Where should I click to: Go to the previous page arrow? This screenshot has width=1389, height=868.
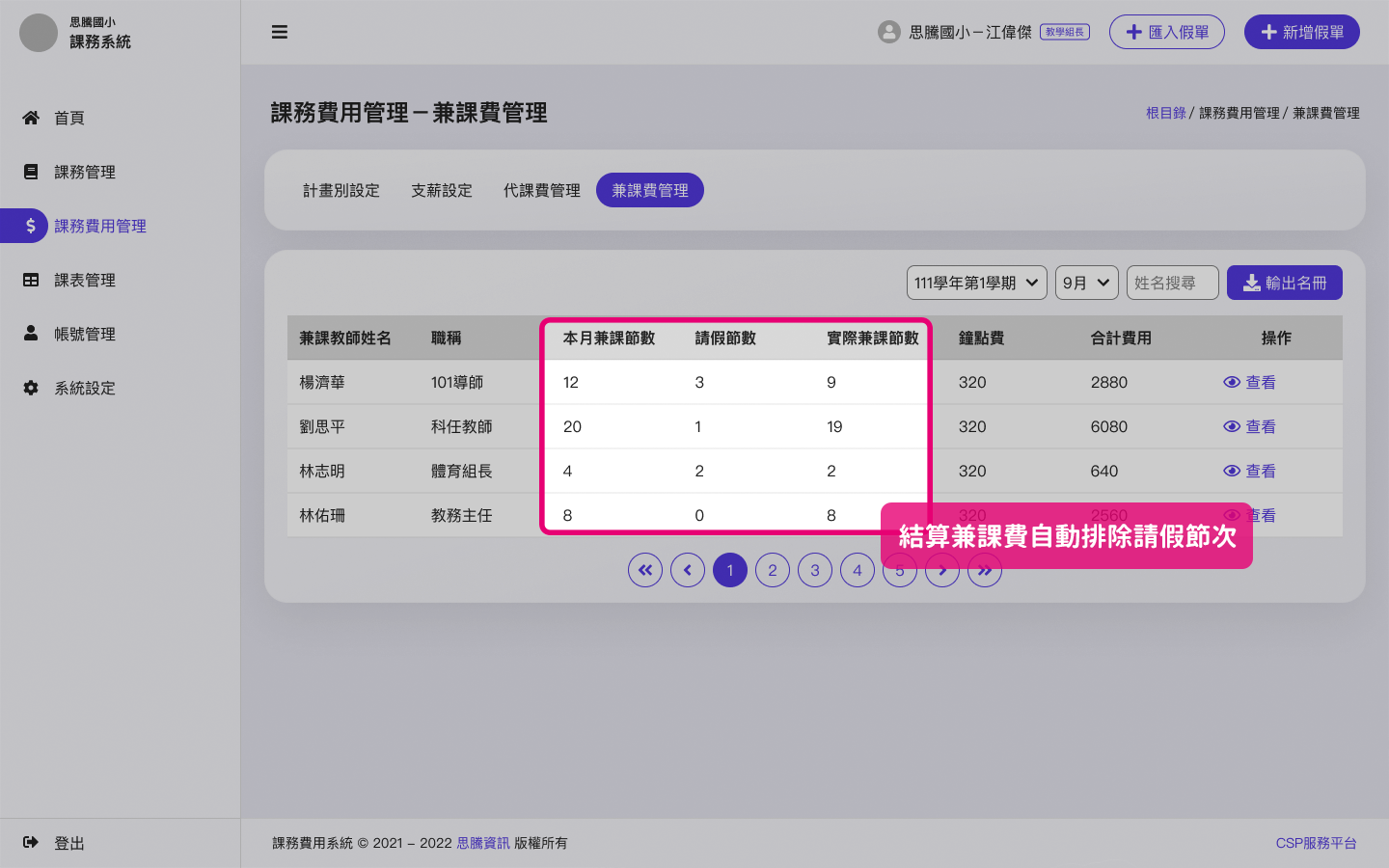click(688, 570)
